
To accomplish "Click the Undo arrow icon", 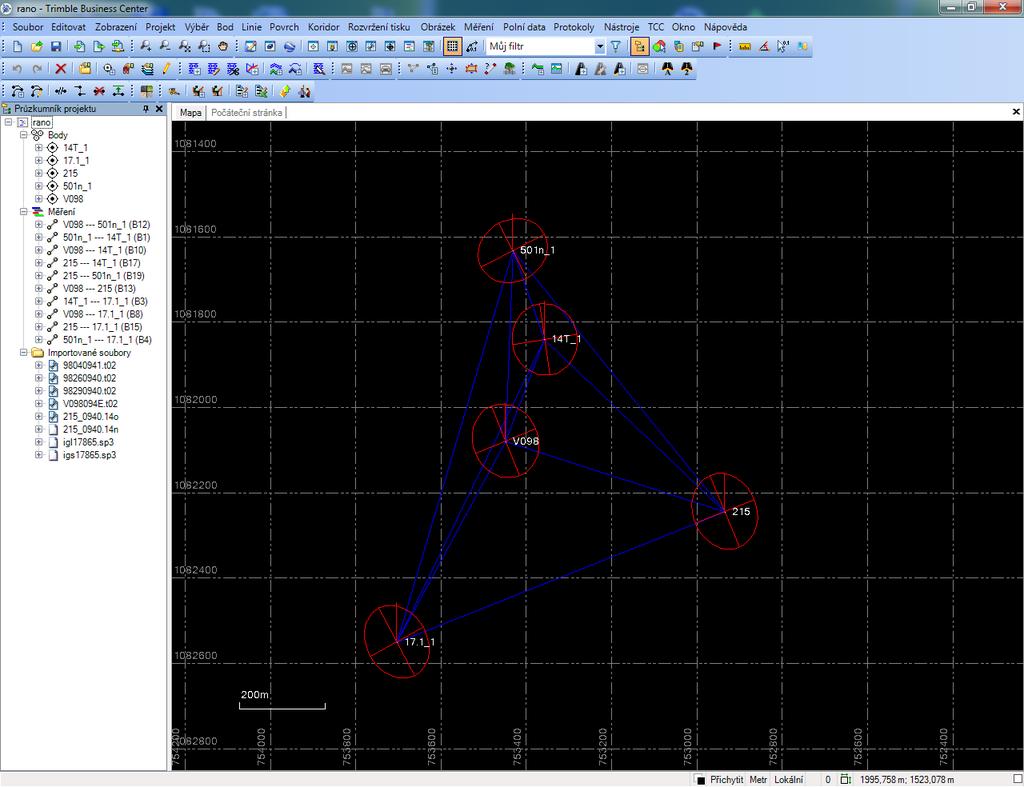I will [x=17, y=69].
